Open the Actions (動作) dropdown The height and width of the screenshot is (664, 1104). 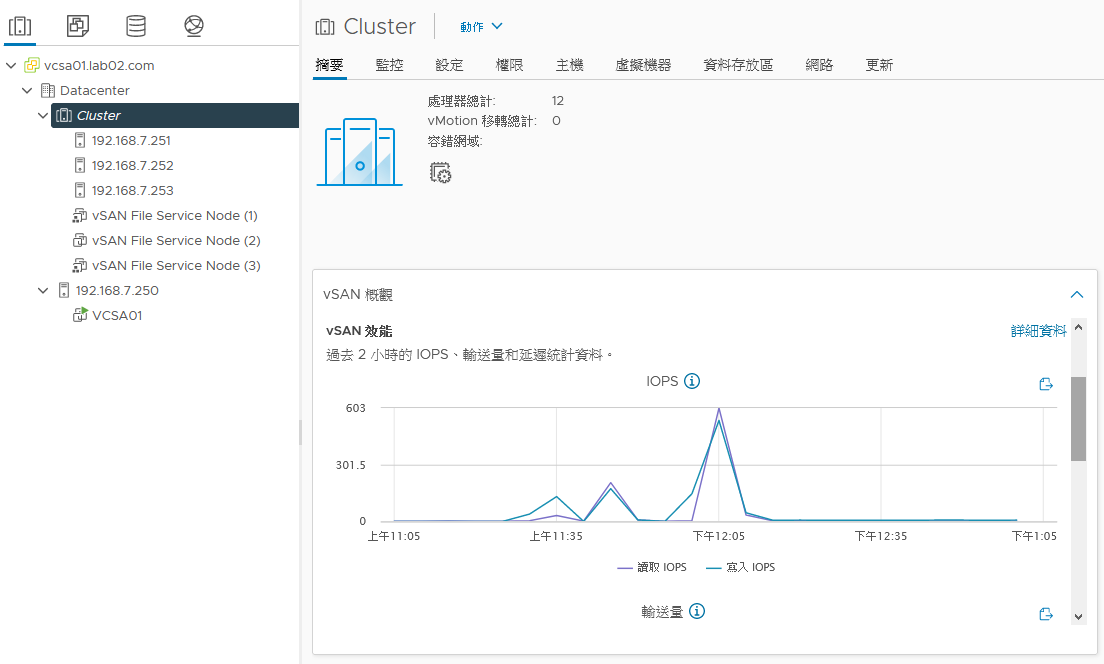click(482, 27)
